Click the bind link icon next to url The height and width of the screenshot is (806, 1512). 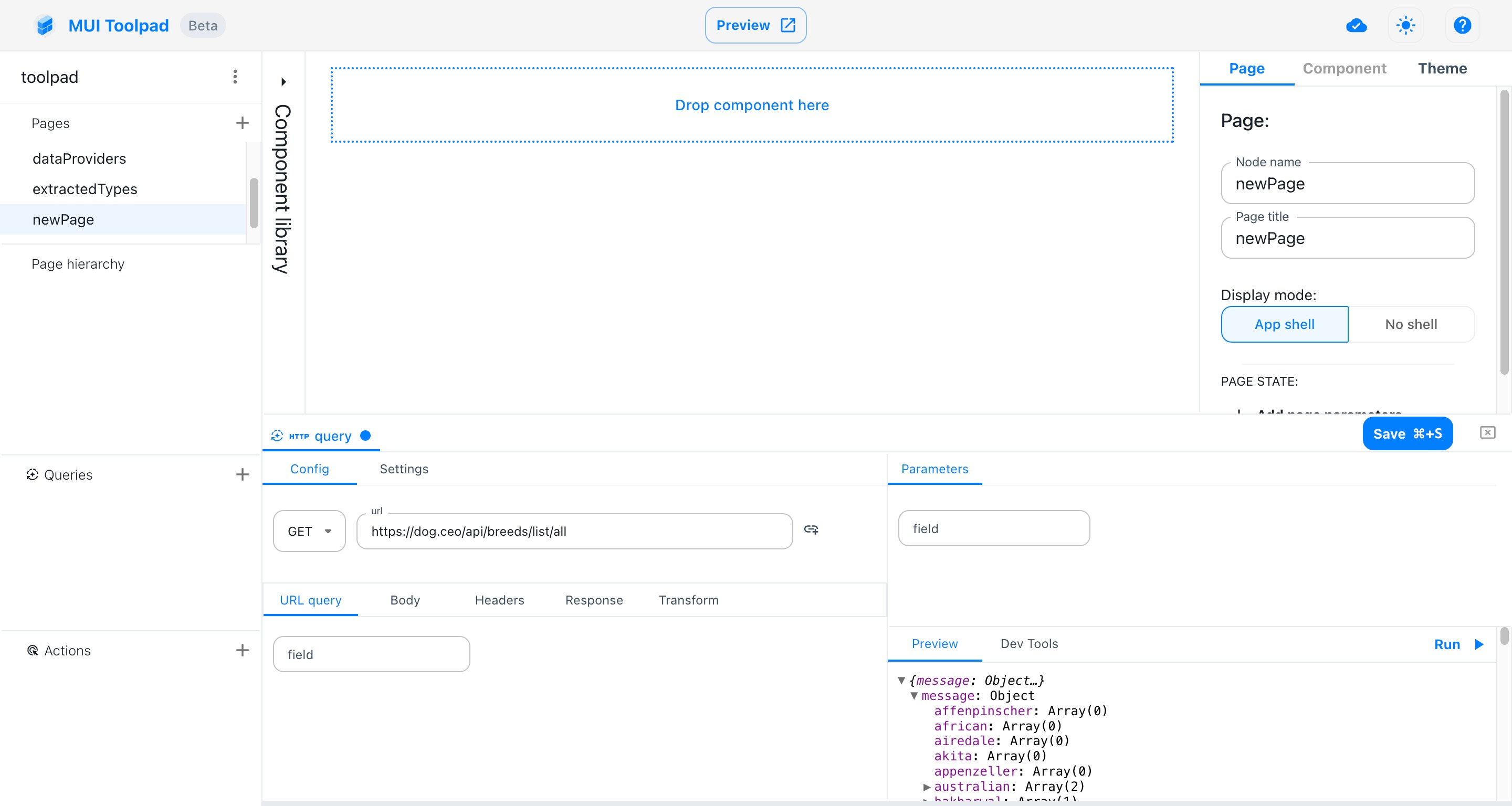[x=811, y=529]
